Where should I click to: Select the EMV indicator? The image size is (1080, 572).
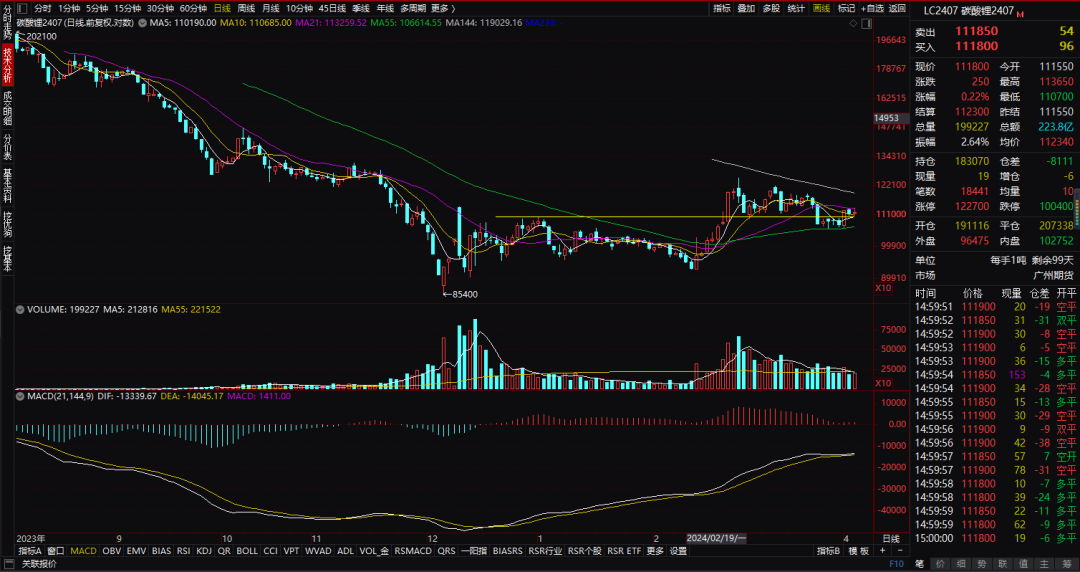(136, 551)
